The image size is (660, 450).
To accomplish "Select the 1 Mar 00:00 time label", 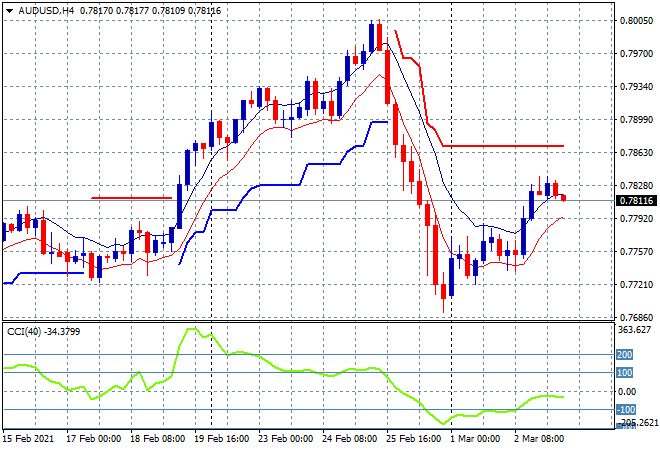I will 475,439.
